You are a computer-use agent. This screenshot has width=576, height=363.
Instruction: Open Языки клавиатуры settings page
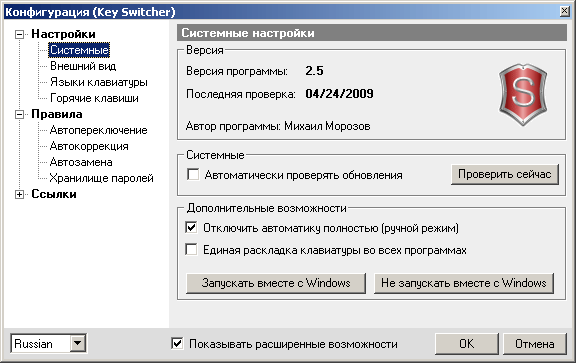tap(98, 82)
